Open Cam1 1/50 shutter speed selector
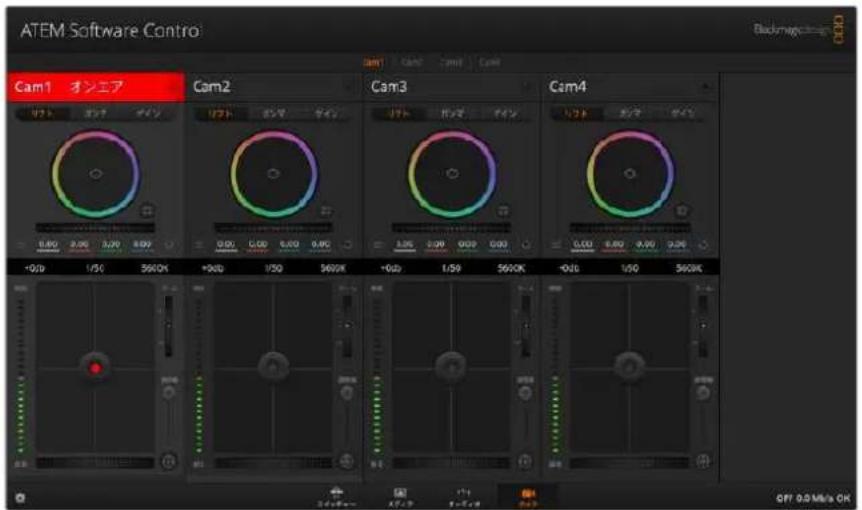 click(x=95, y=268)
